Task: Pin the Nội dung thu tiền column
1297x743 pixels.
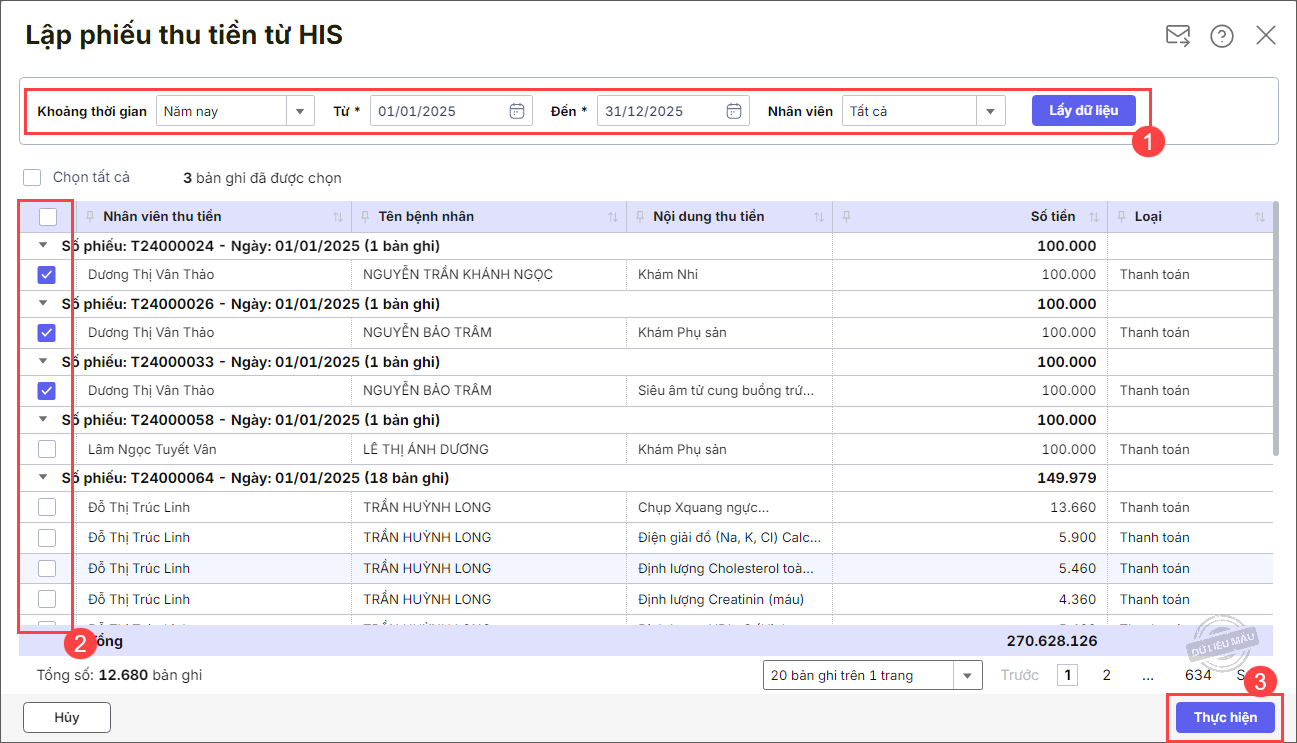Action: point(640,217)
